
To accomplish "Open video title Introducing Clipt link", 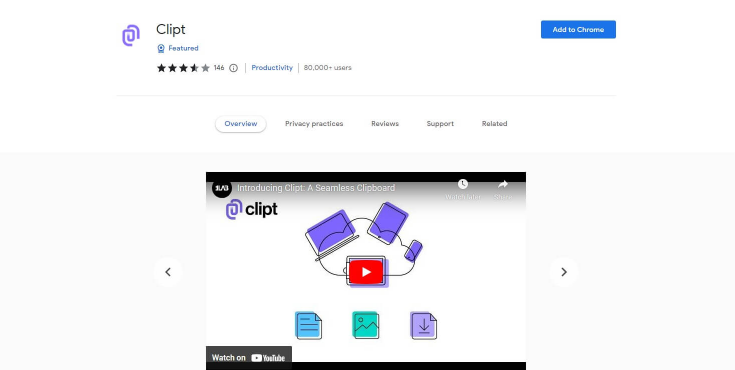I will click(316, 188).
